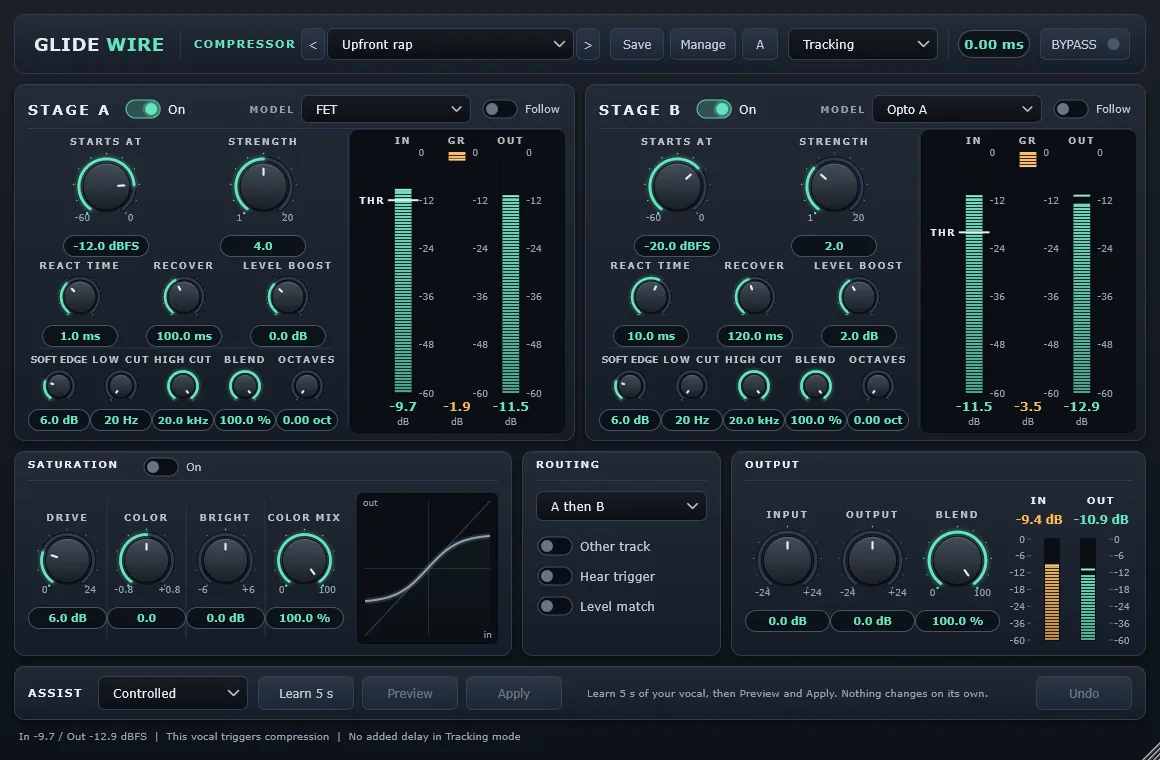Screen dimensions: 1160x760
Task: Open the Manage presets button
Action: [703, 44]
